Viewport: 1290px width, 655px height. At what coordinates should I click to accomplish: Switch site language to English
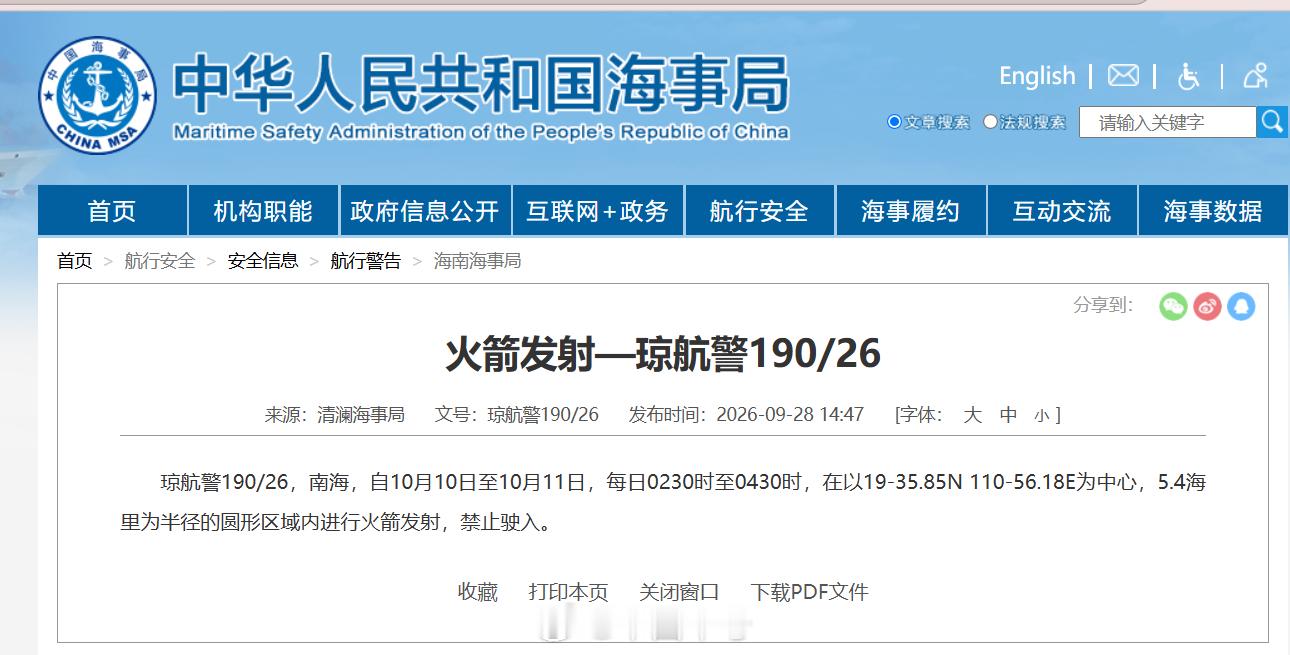pyautogui.click(x=1037, y=76)
